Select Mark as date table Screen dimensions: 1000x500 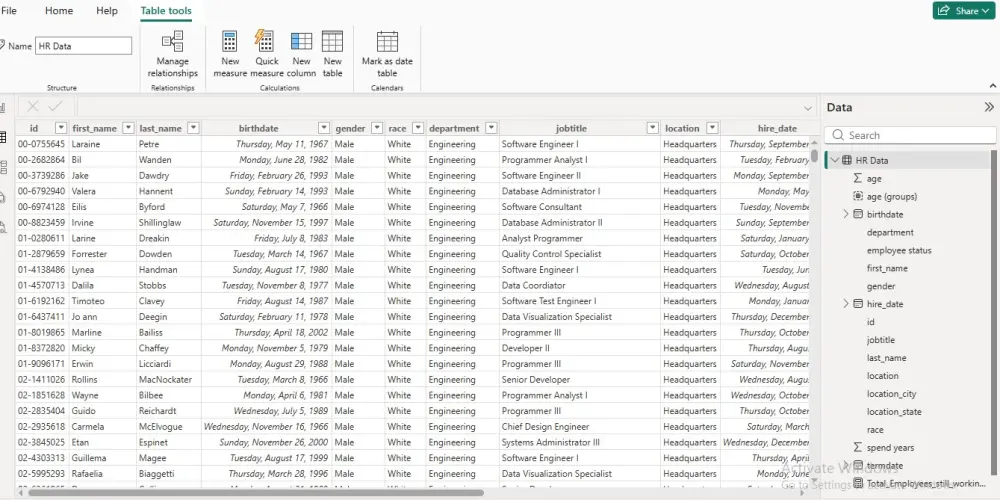pyautogui.click(x=387, y=54)
